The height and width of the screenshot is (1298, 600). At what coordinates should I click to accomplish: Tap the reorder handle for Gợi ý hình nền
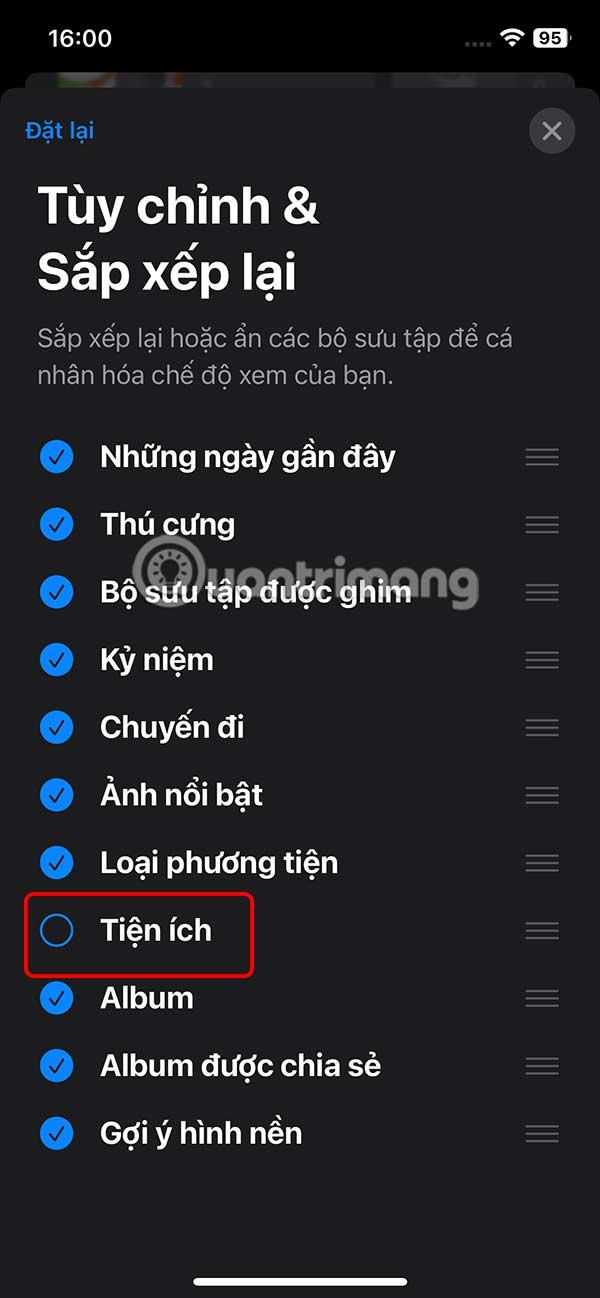(542, 1134)
